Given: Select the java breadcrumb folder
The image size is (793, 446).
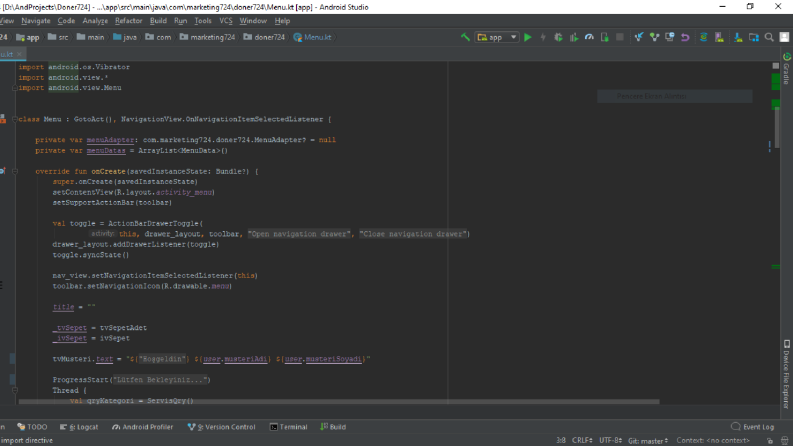Looking at the screenshot, I should (125, 37).
